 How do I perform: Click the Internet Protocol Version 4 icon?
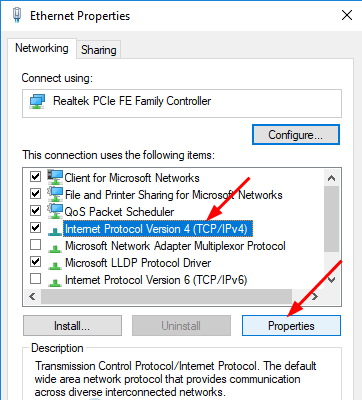55,230
